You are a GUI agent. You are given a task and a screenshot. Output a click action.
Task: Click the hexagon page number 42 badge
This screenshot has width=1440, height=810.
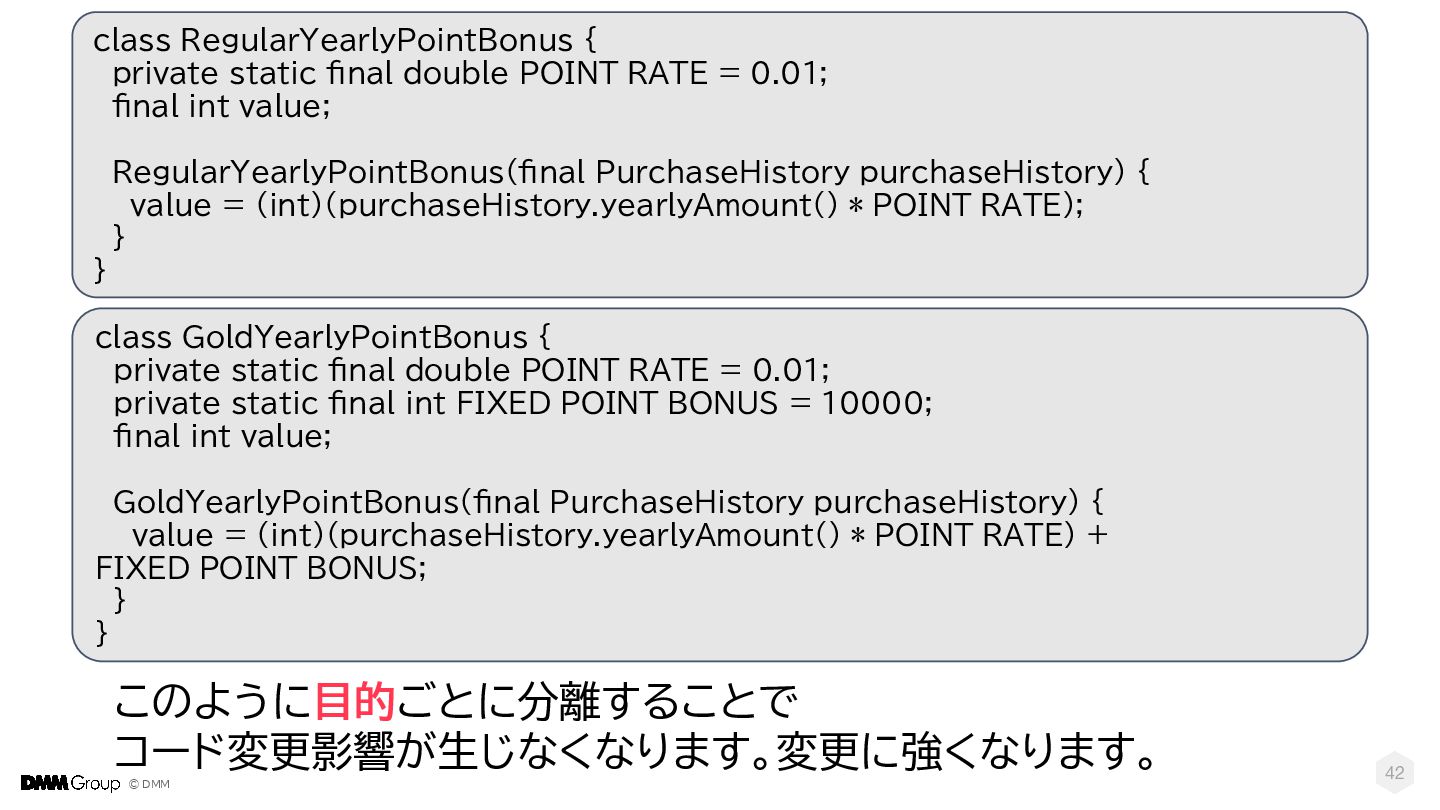(1394, 773)
